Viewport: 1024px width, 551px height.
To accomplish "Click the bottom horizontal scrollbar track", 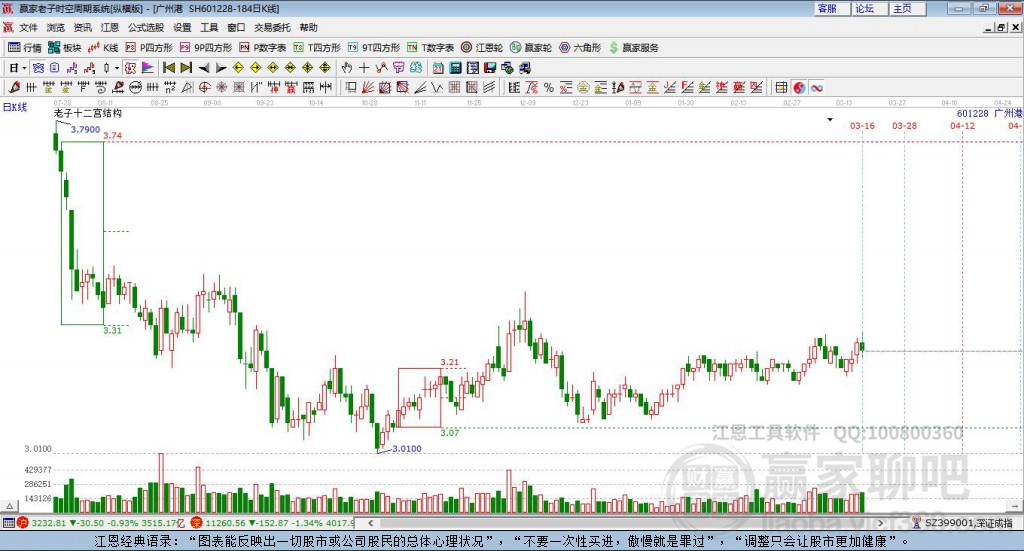I will (x=627, y=523).
